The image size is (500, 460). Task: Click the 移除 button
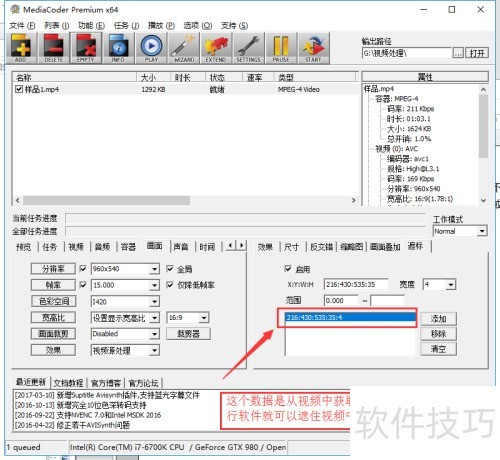(438, 334)
